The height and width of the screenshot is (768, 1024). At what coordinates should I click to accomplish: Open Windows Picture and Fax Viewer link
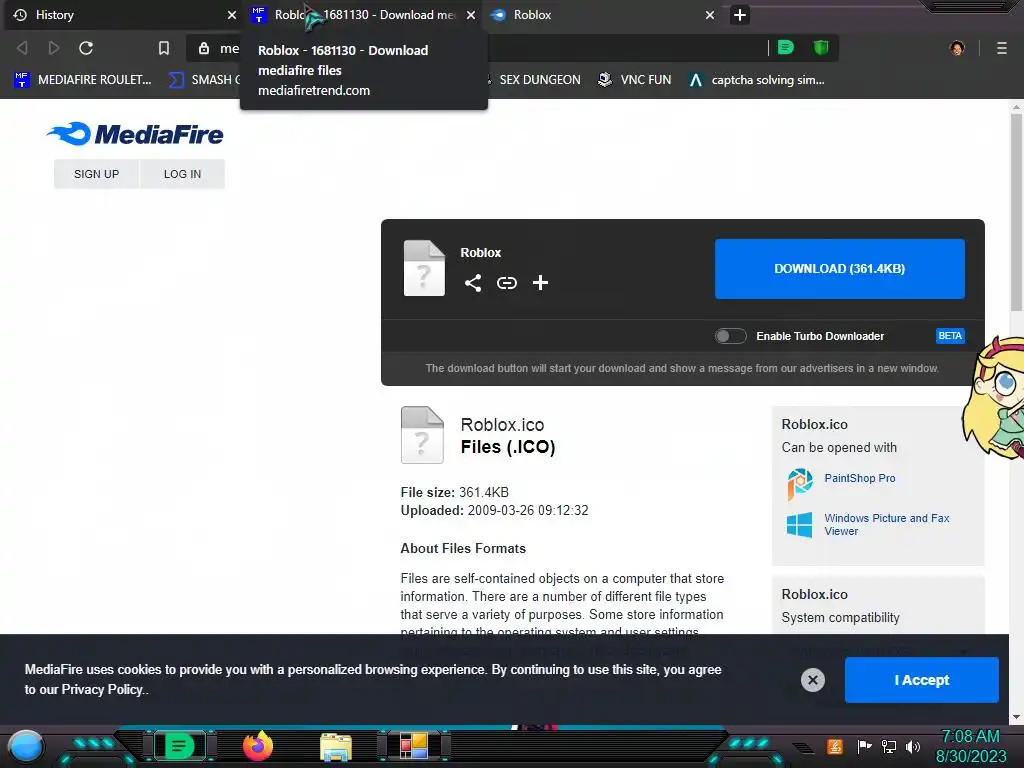coord(886,524)
